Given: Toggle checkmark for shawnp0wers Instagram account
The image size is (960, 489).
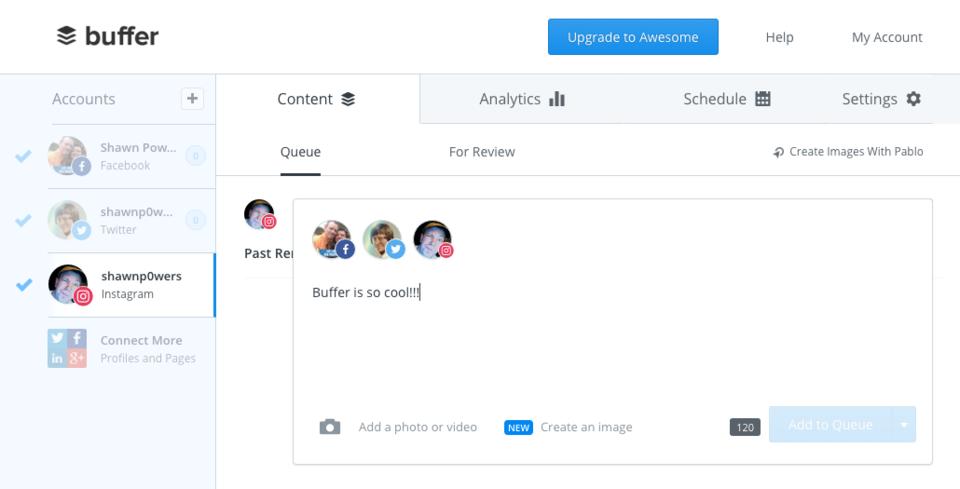Looking at the screenshot, I should coord(23,284).
